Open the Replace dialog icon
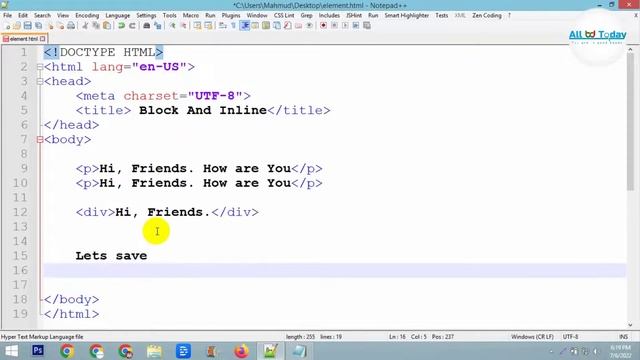 pyautogui.click(x=158, y=26)
